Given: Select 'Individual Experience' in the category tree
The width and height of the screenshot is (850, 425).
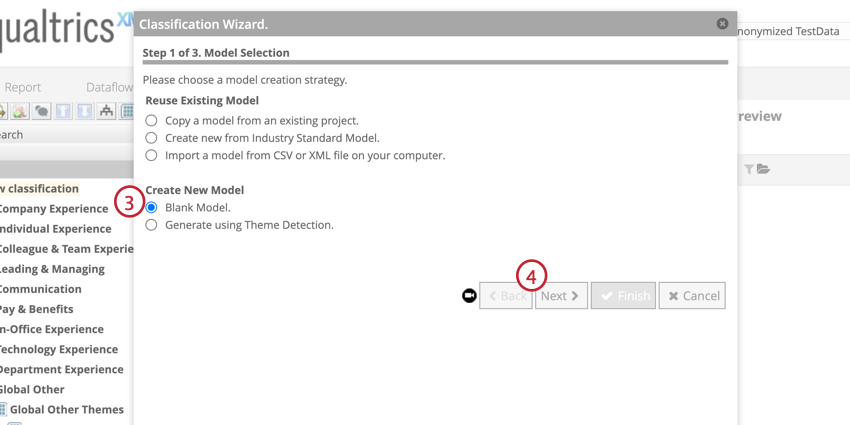Looking at the screenshot, I should click(x=55, y=229).
